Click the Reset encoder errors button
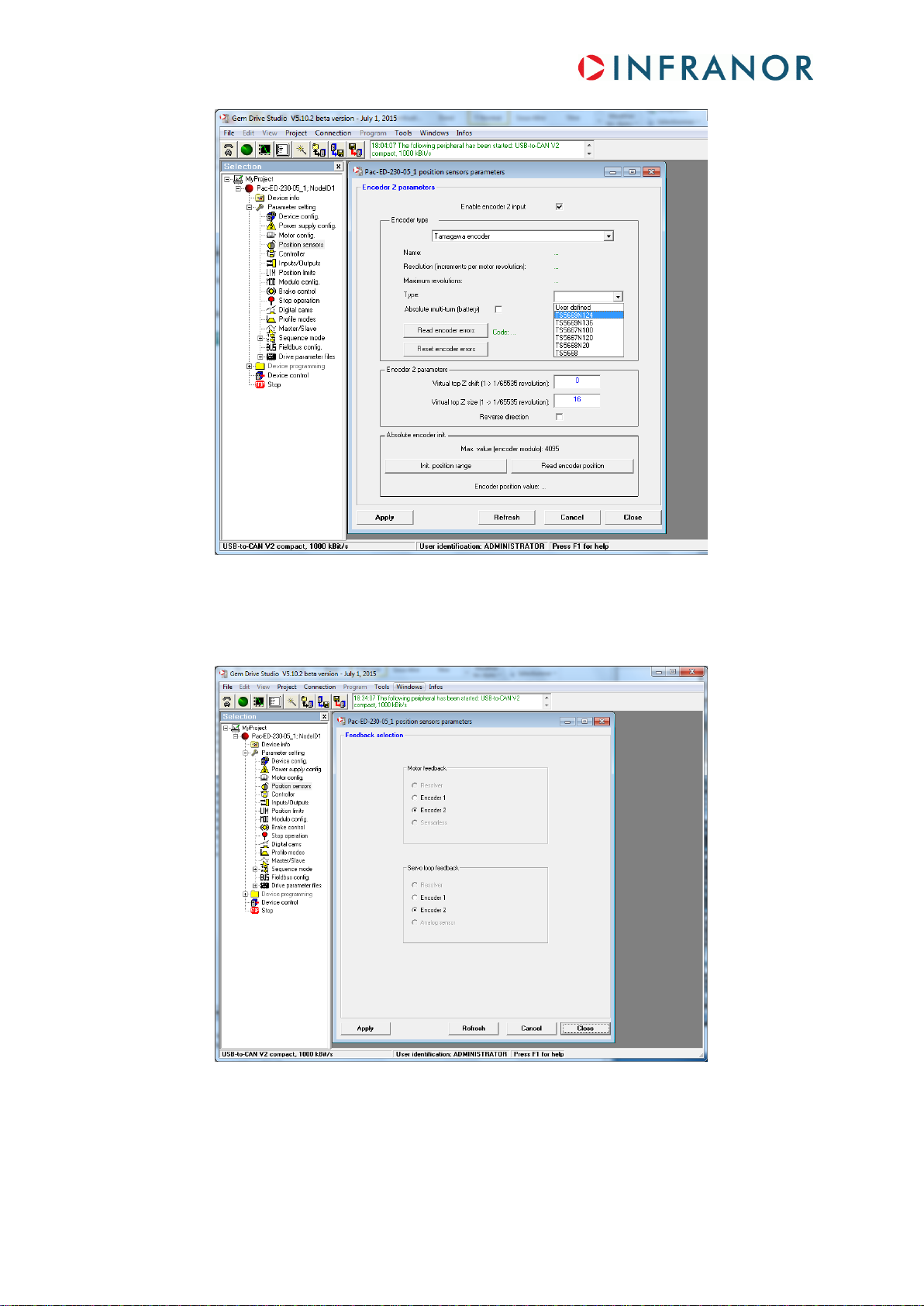 (x=446, y=349)
